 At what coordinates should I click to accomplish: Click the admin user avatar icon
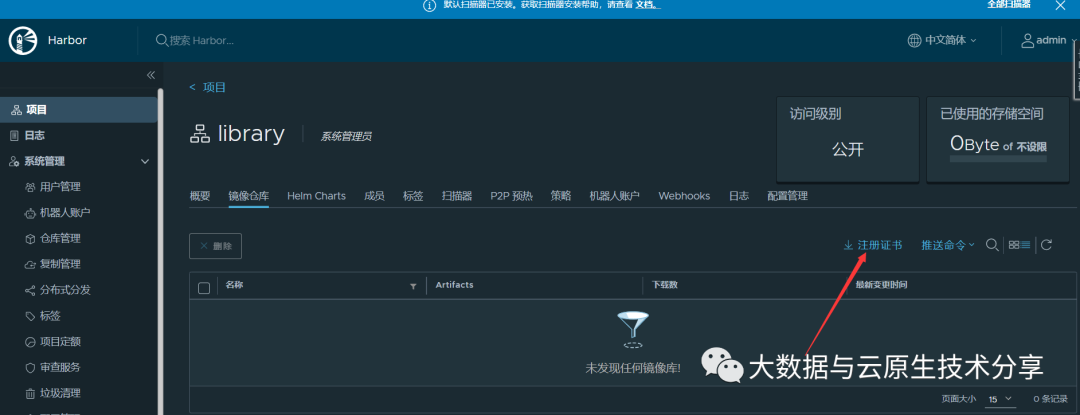(1027, 41)
